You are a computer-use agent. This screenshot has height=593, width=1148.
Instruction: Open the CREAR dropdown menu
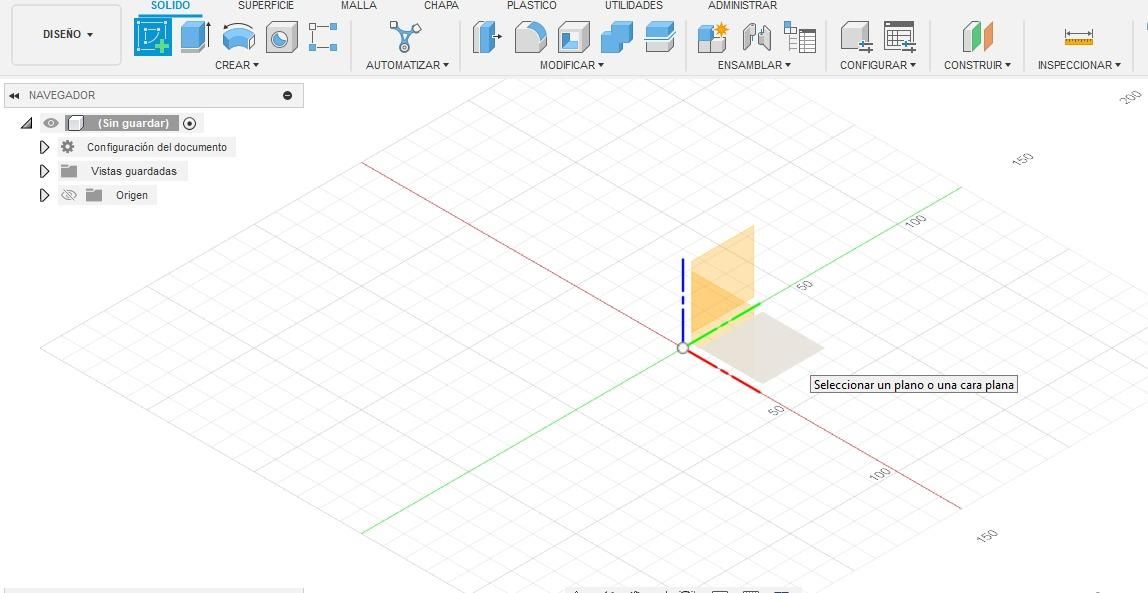[x=237, y=65]
